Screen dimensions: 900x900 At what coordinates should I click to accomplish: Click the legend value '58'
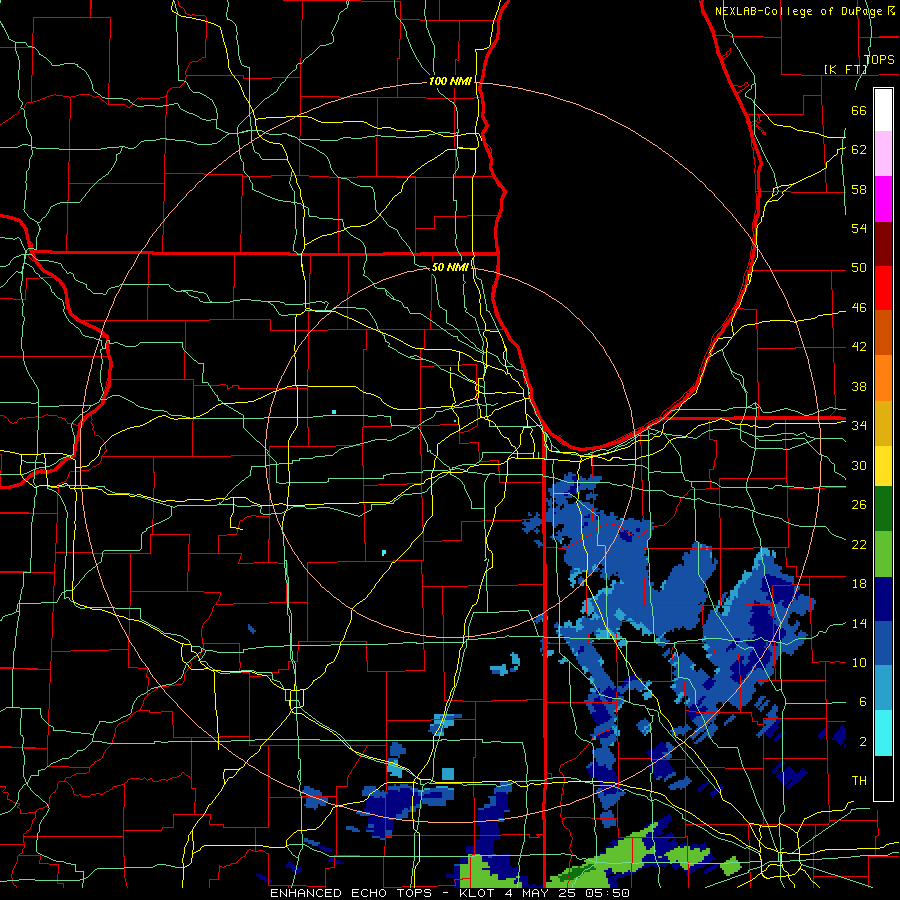pyautogui.click(x=859, y=189)
